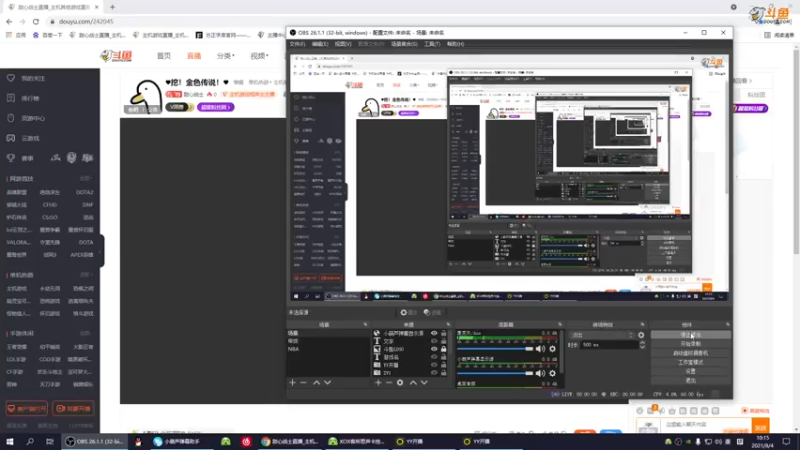Open scene transition properties gear
The width and height of the screenshot is (800, 450).
[641, 335]
